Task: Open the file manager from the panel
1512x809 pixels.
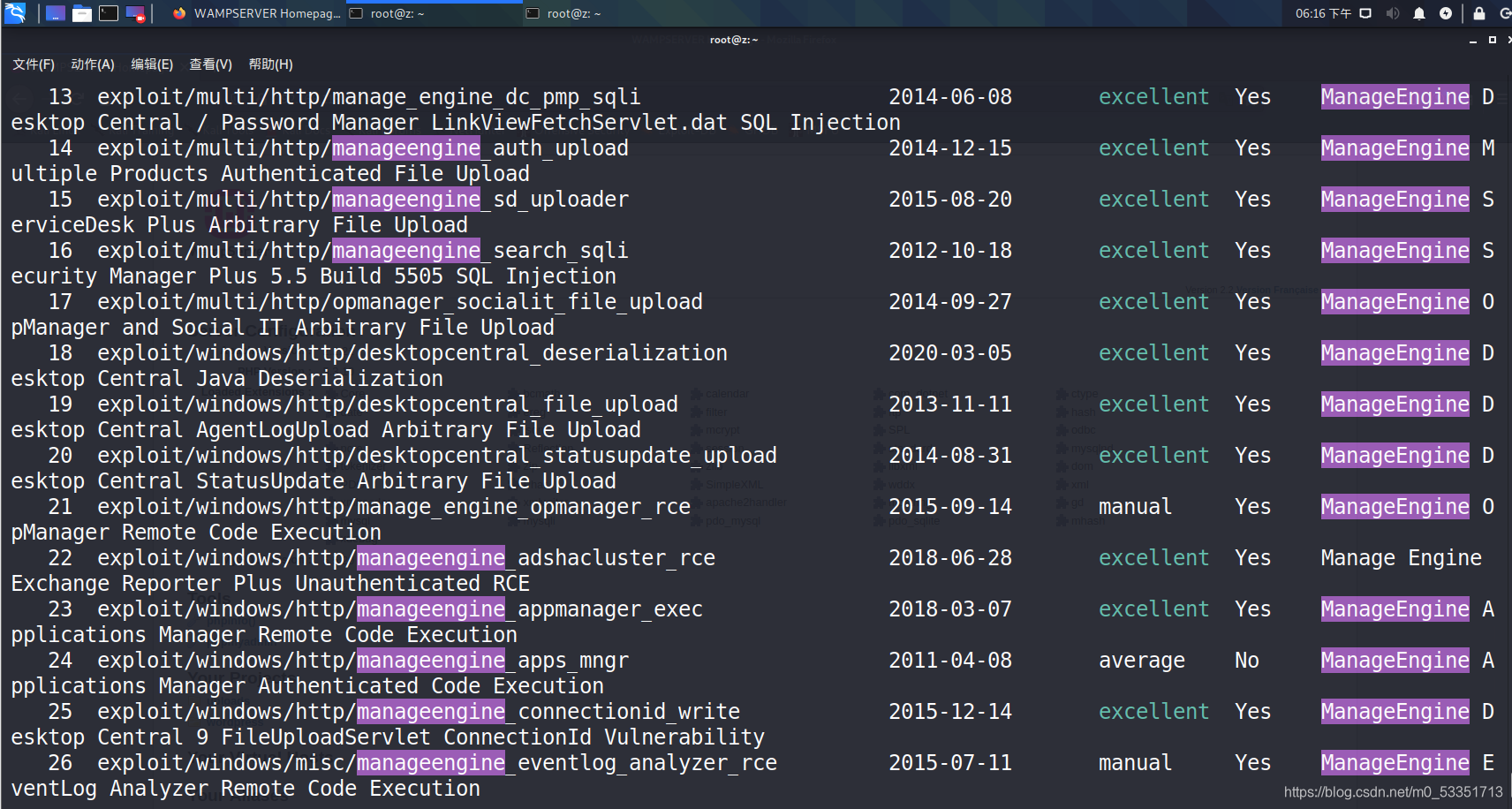Action: [82, 13]
